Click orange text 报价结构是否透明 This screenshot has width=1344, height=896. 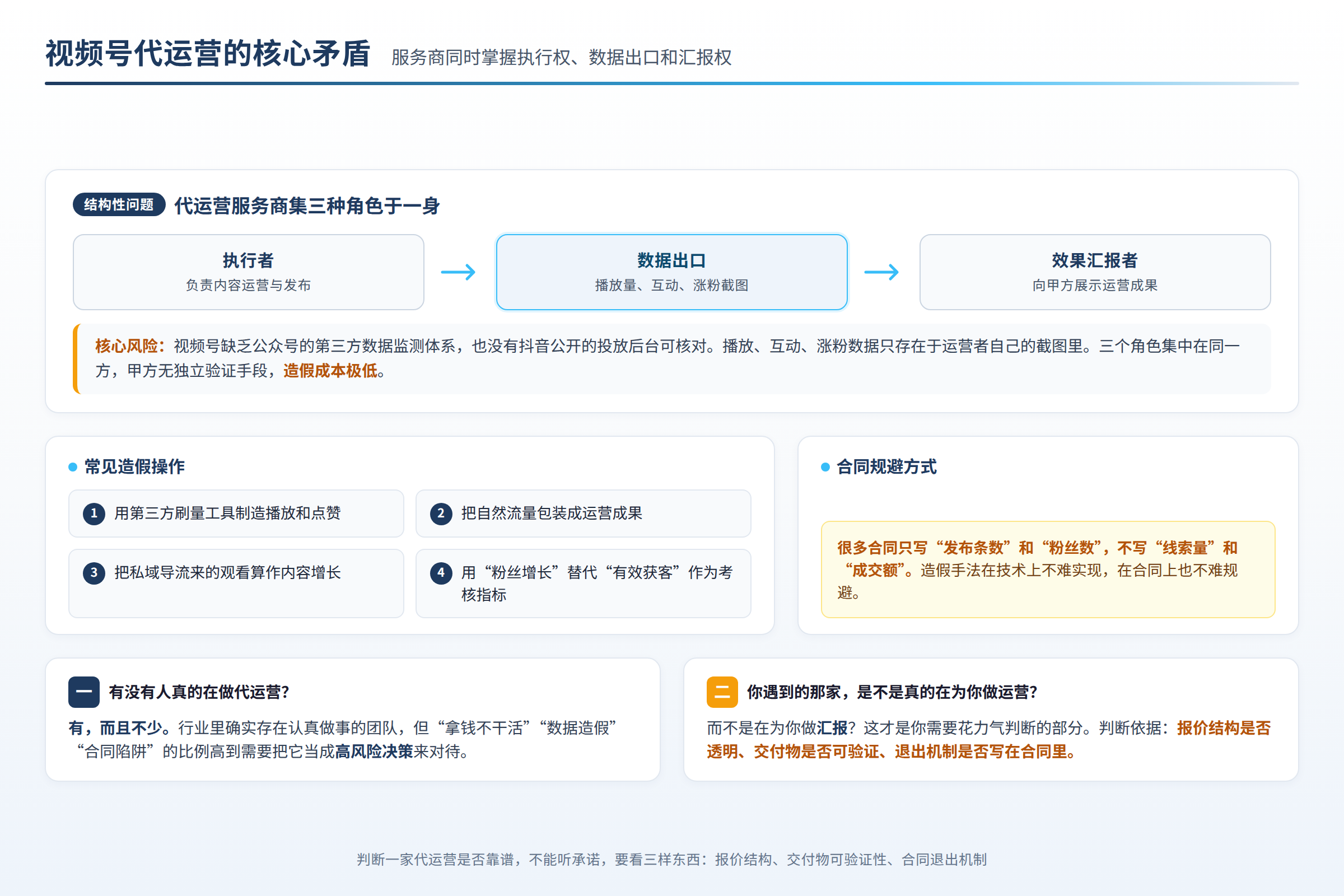(x=988, y=739)
